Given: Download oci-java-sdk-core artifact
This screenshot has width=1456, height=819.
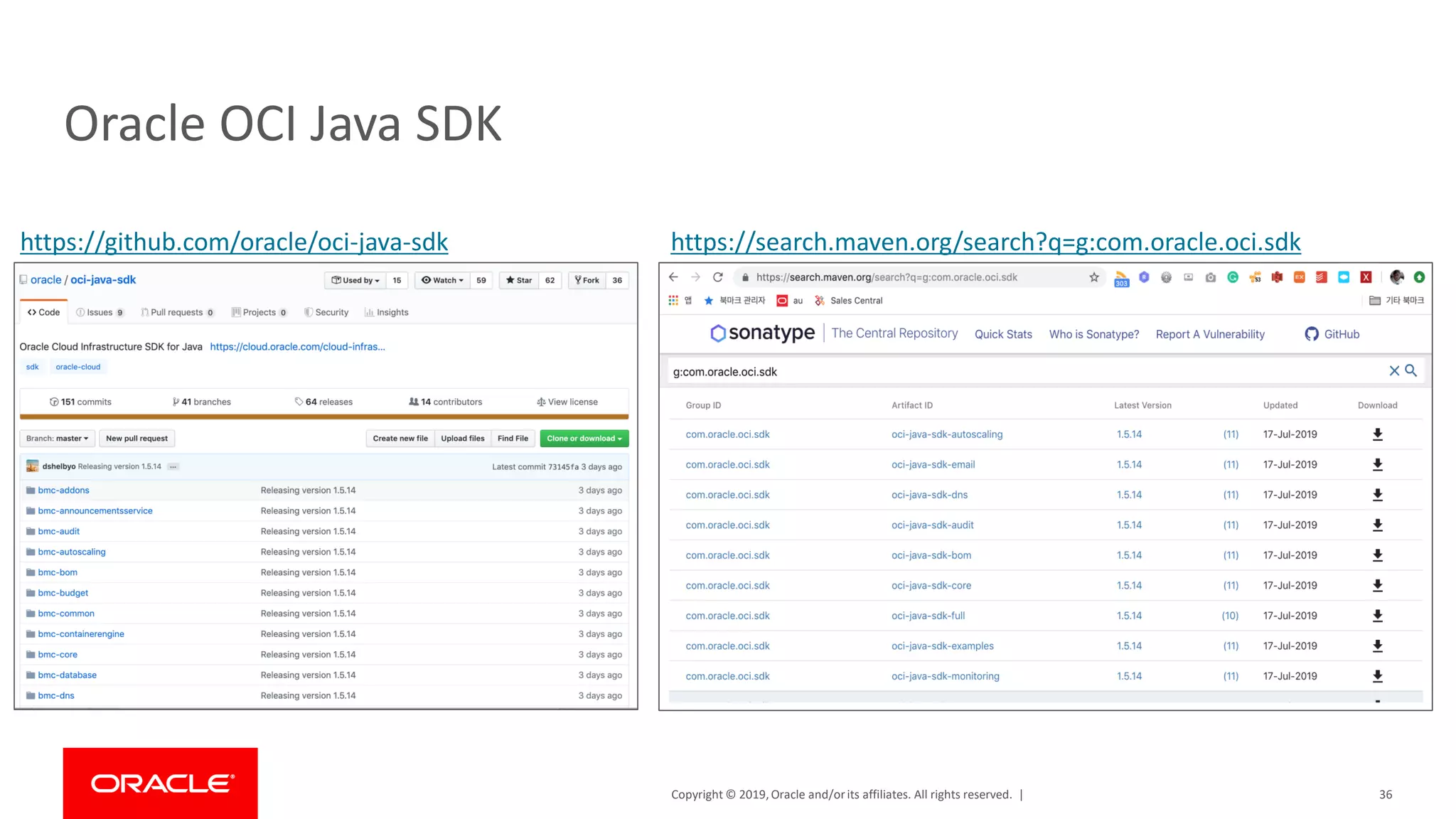Looking at the screenshot, I should [1377, 585].
